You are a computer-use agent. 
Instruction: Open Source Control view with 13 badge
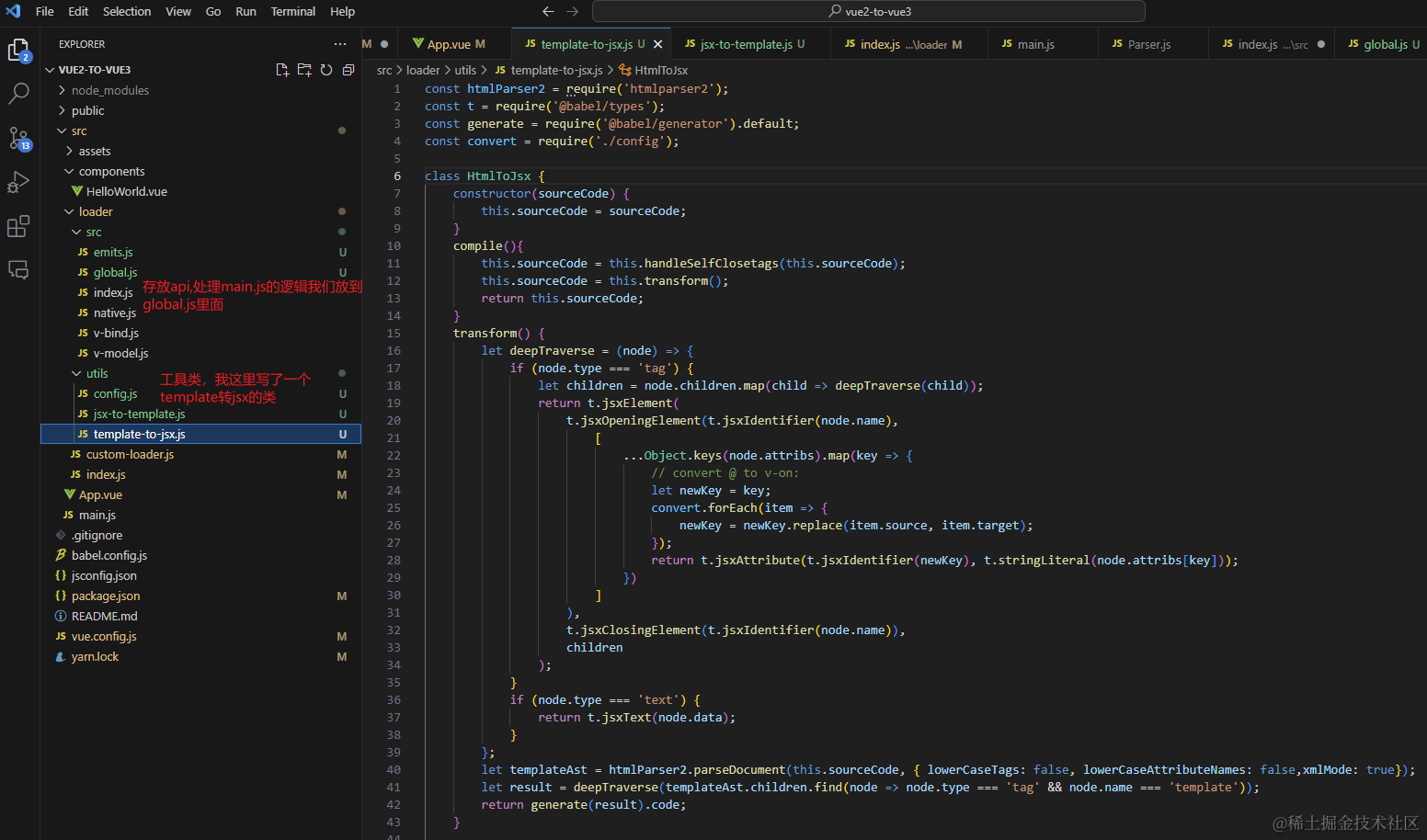[x=18, y=139]
